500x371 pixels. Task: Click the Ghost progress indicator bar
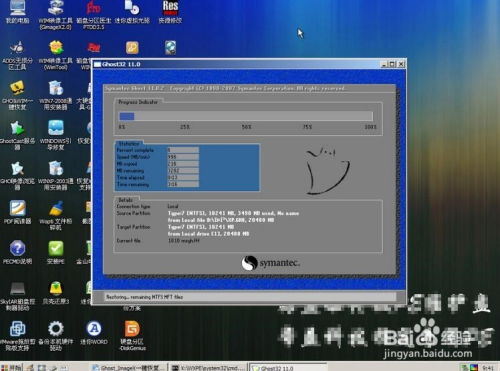point(246,116)
